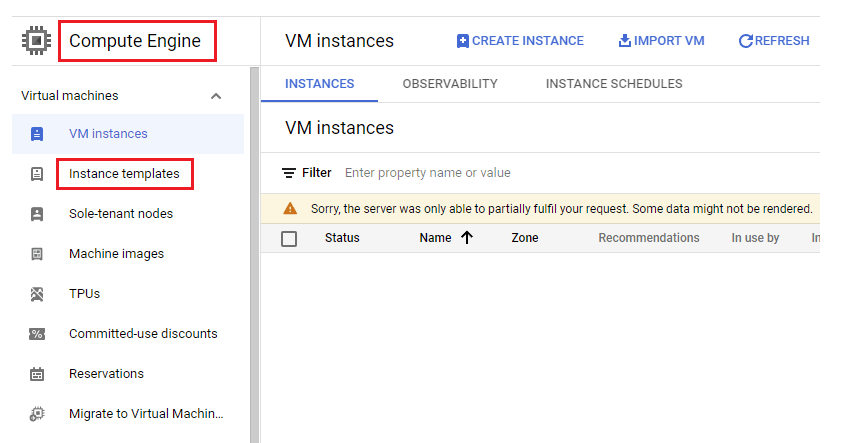This screenshot has height=443, width=841.
Task: Click the Committed-use discounts percent icon
Action: (x=37, y=334)
